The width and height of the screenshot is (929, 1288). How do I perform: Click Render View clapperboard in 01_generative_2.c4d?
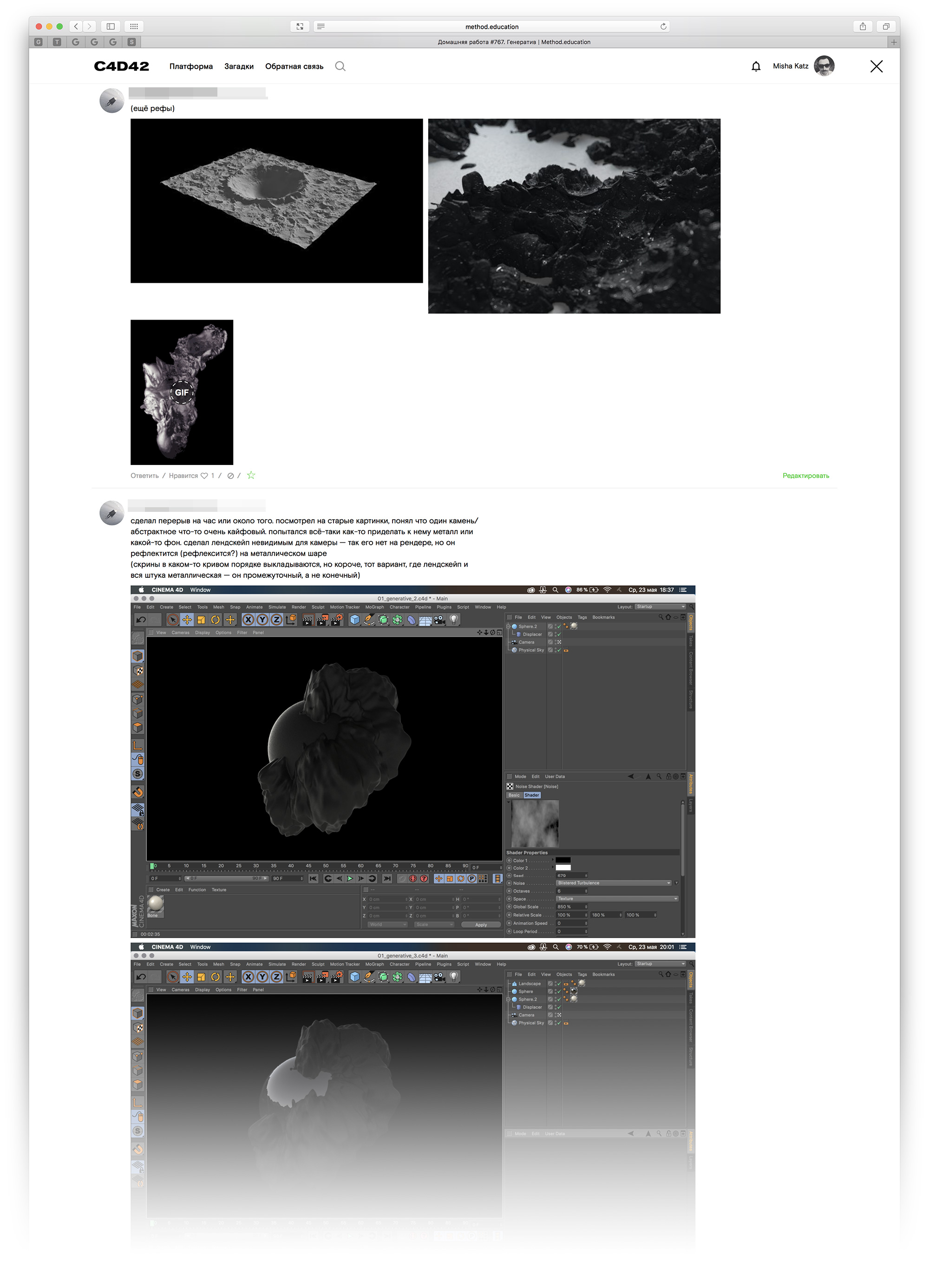tap(307, 620)
